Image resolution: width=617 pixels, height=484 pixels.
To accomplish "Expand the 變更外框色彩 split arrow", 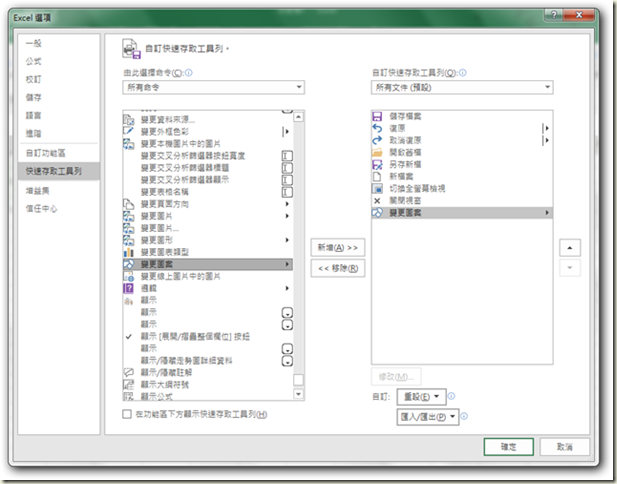I will 286,131.
